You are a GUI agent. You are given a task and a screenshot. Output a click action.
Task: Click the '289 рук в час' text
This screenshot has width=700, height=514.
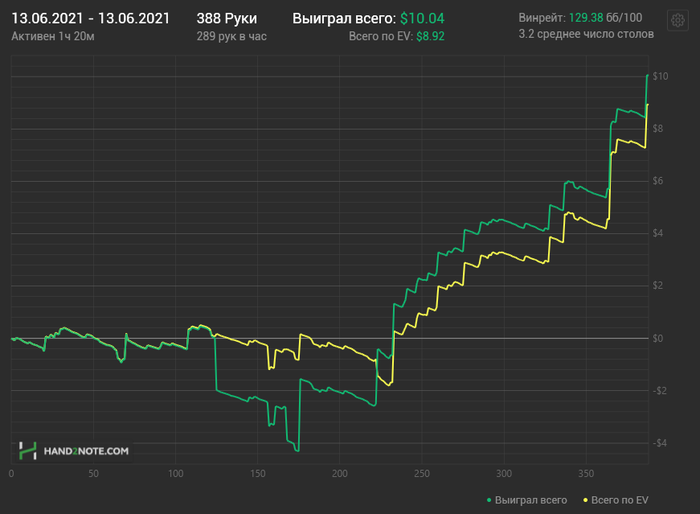click(x=232, y=36)
